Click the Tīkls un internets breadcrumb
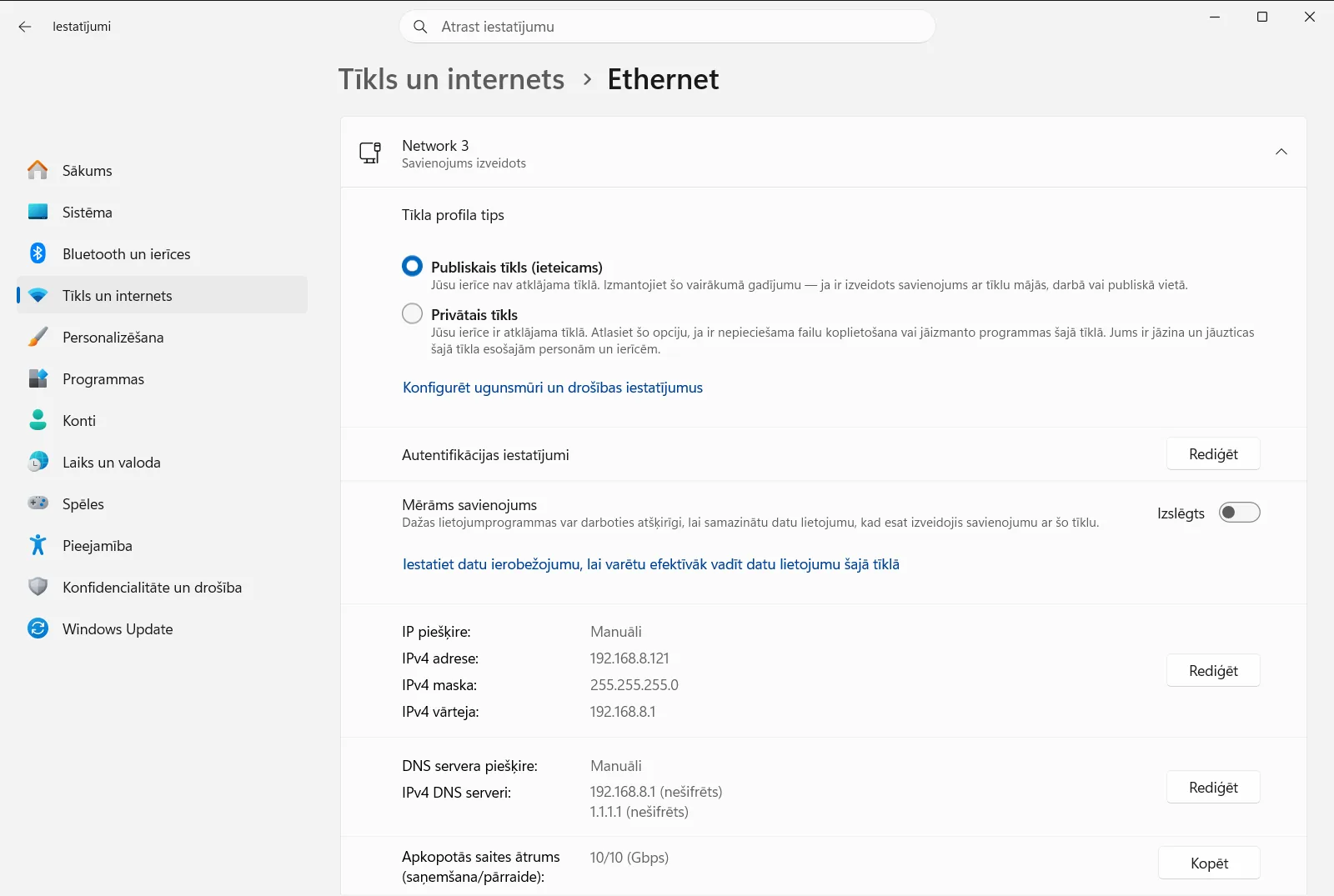Image resolution: width=1334 pixels, height=896 pixels. 451,79
